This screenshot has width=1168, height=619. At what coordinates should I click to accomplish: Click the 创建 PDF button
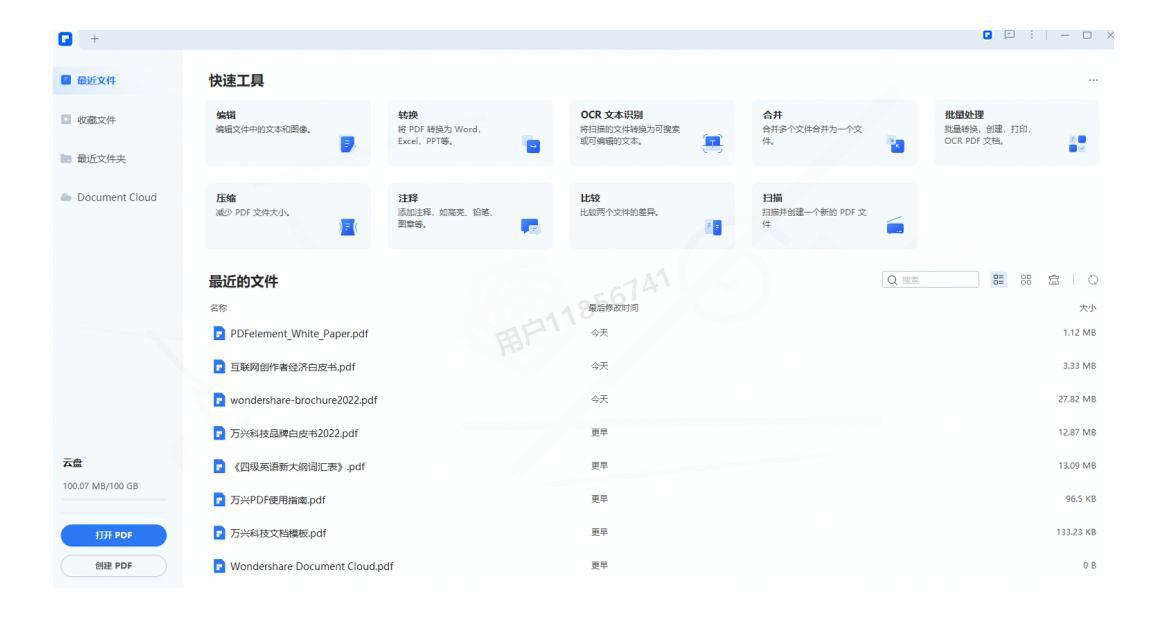tap(113, 566)
